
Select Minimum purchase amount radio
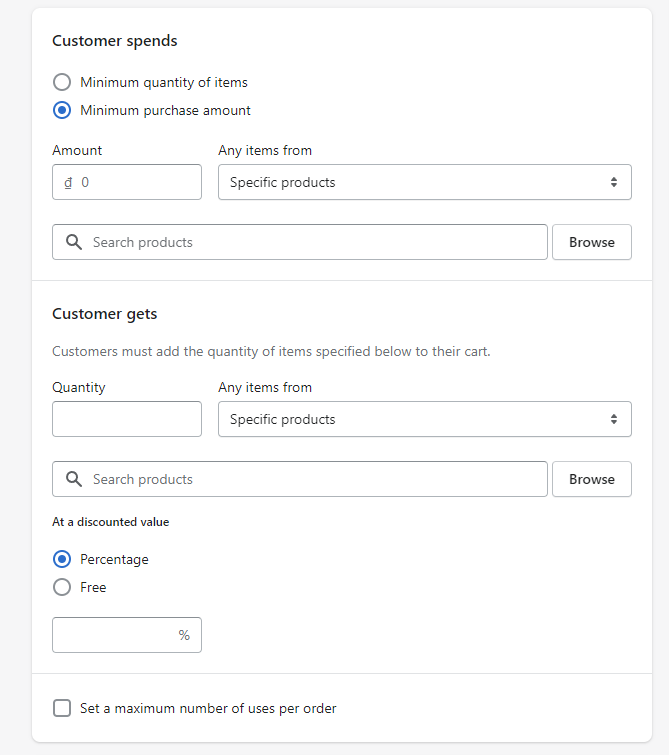[x=62, y=110]
